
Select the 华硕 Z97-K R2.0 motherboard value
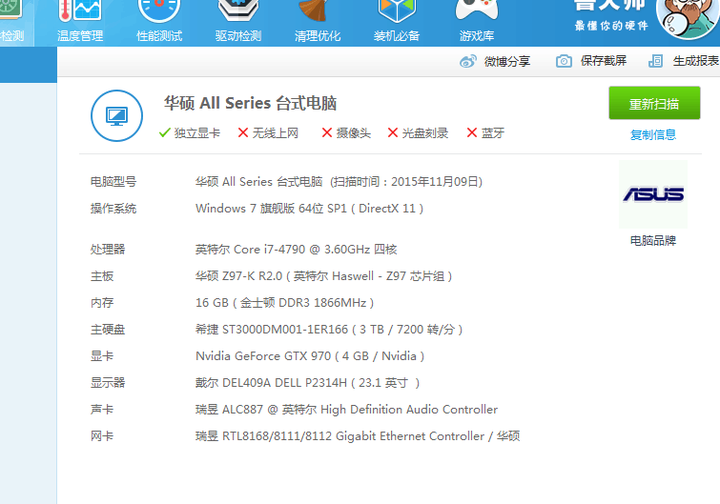(x=324, y=276)
